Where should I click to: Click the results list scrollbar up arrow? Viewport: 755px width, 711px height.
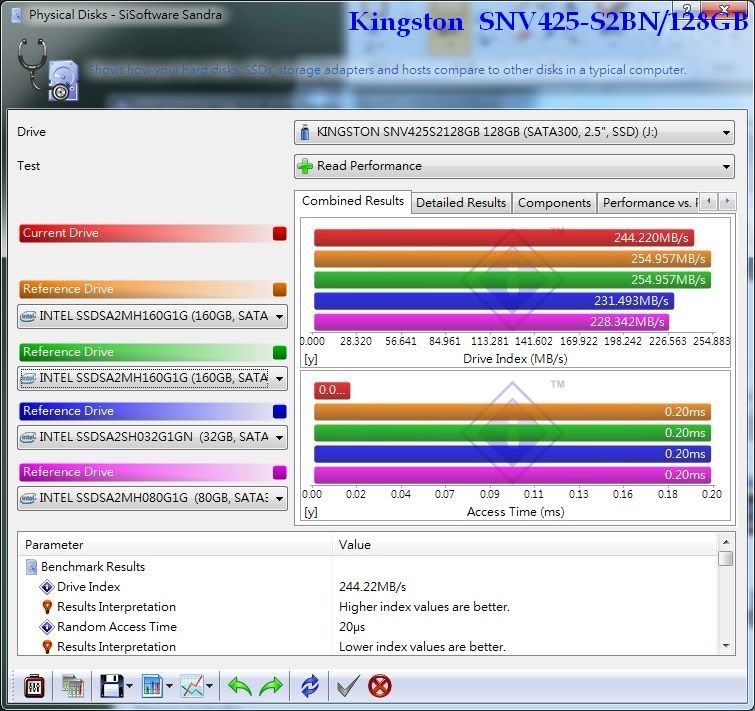(726, 542)
